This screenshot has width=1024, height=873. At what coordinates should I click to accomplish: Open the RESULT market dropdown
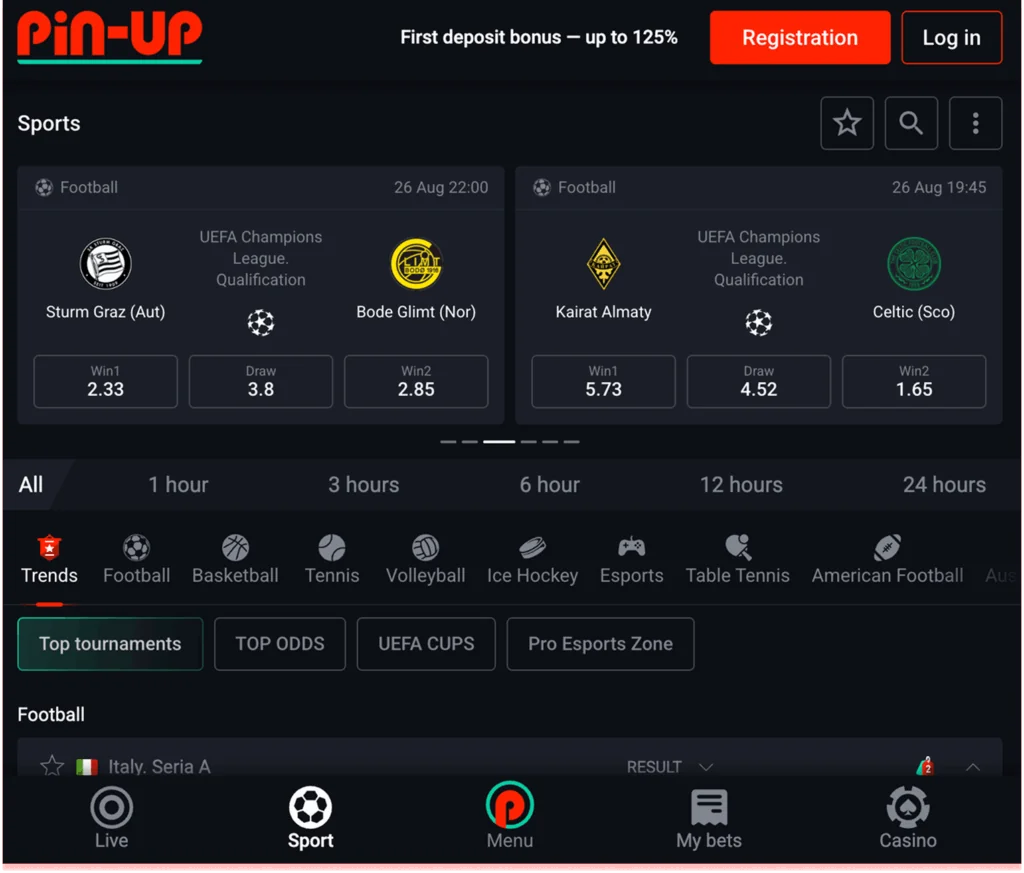point(669,767)
